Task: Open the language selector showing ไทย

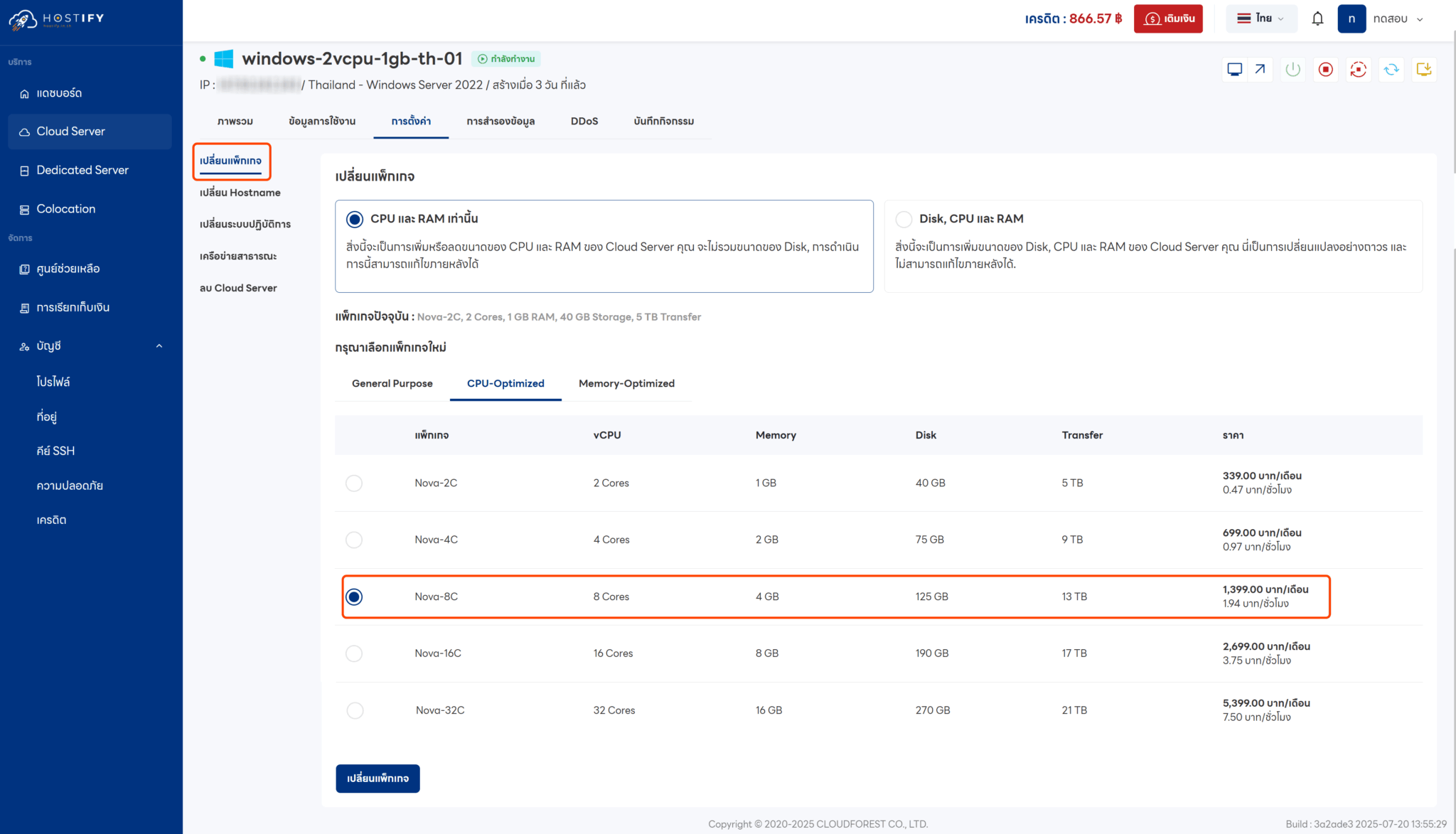Action: coord(1261,18)
